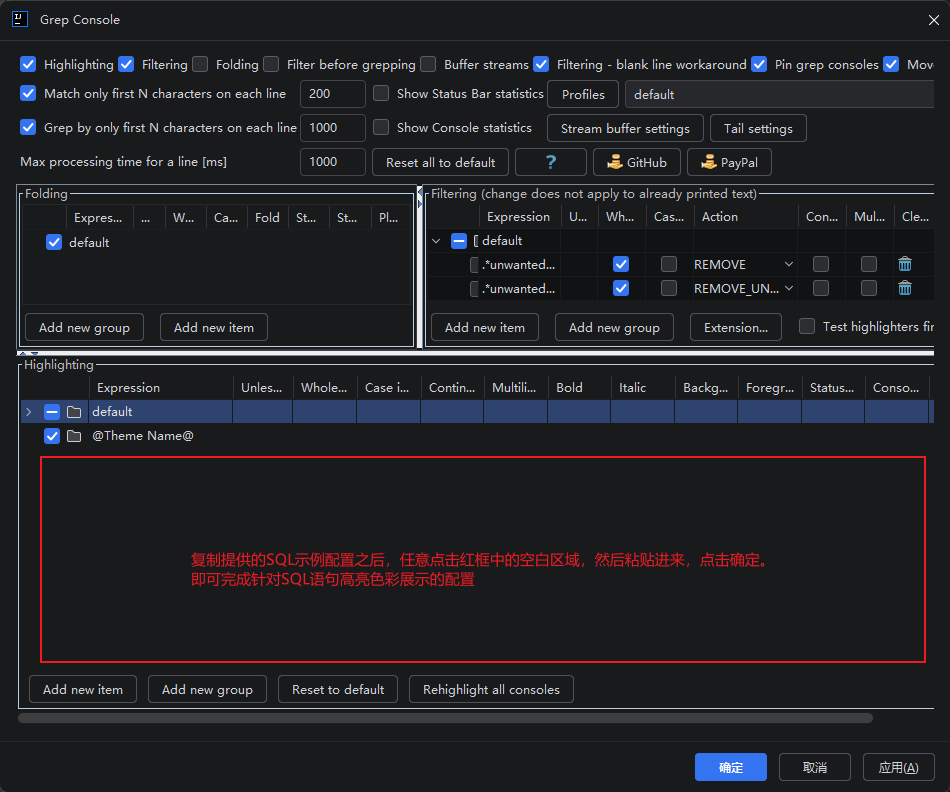
Task: Delete the REMOVE_UN... filter row via trash icon
Action: click(x=905, y=288)
